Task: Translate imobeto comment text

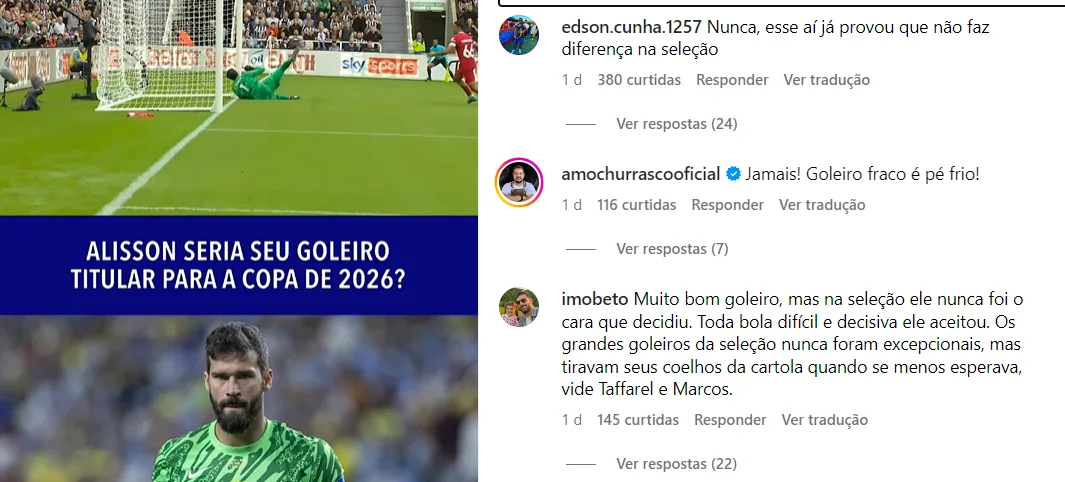Action: click(x=825, y=420)
